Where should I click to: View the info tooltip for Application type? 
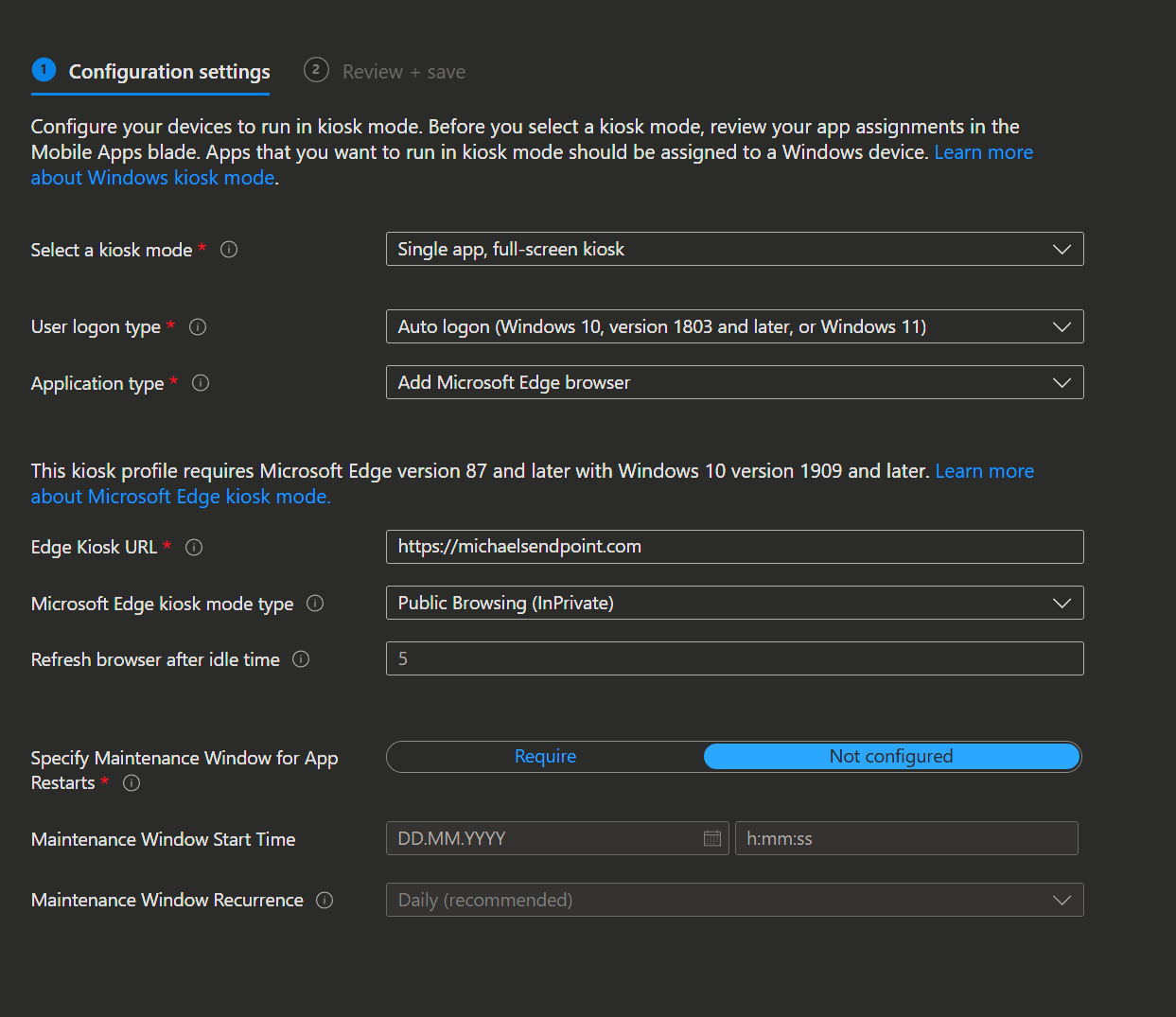[x=200, y=382]
